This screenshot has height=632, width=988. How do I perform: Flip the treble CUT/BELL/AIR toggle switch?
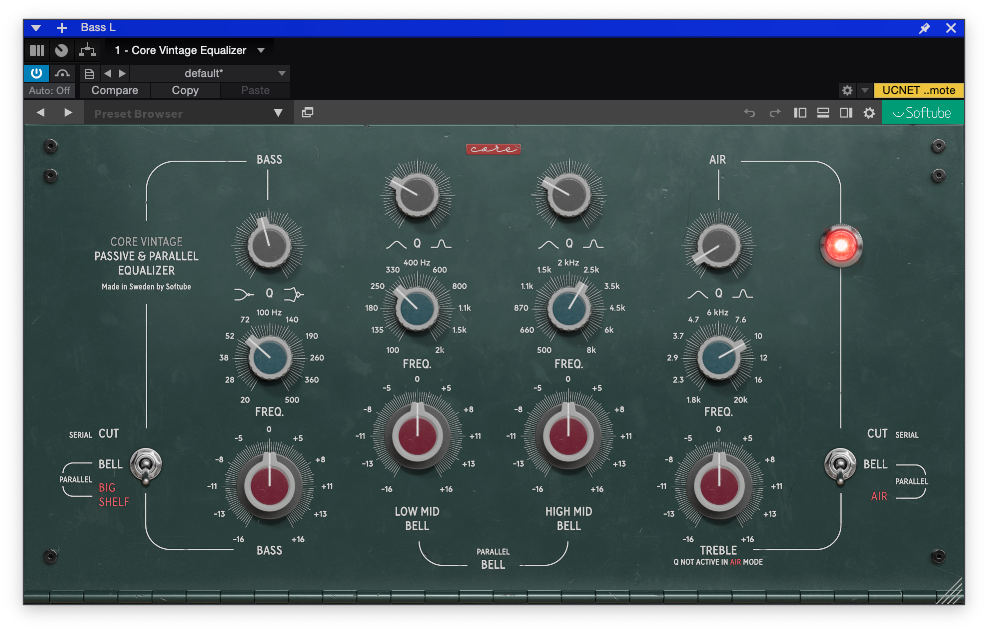click(840, 466)
